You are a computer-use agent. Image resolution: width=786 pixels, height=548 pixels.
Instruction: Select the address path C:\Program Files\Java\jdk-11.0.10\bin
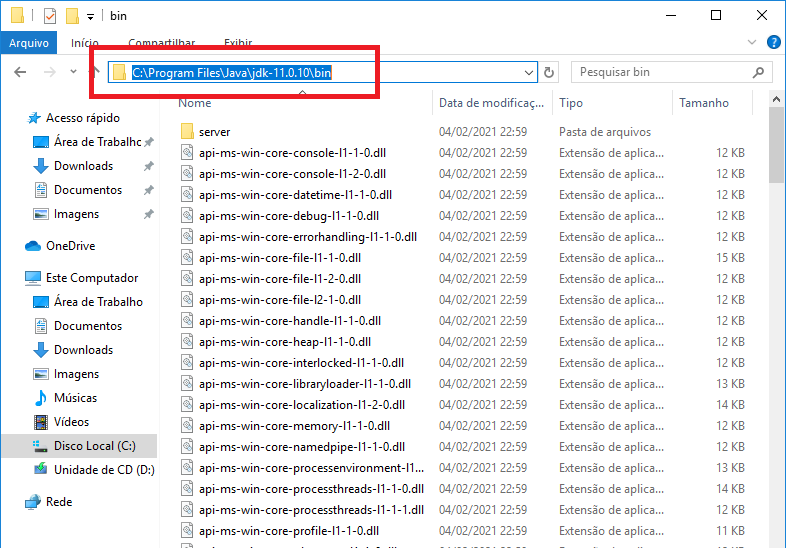coord(232,73)
